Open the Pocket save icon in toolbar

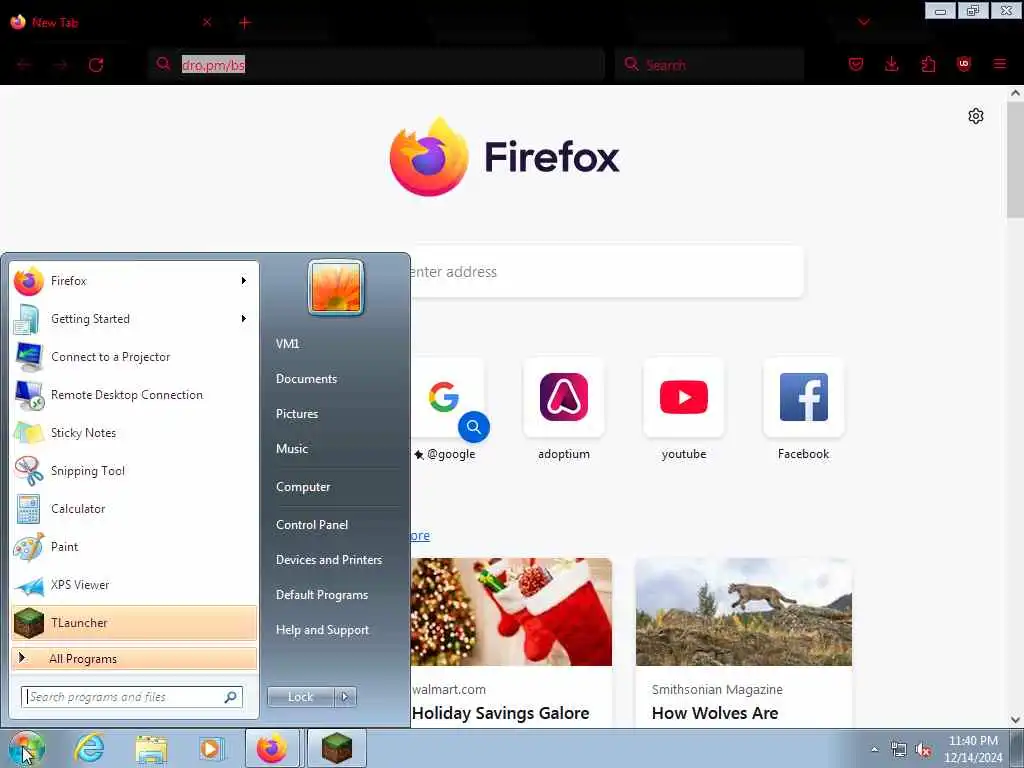(856, 64)
